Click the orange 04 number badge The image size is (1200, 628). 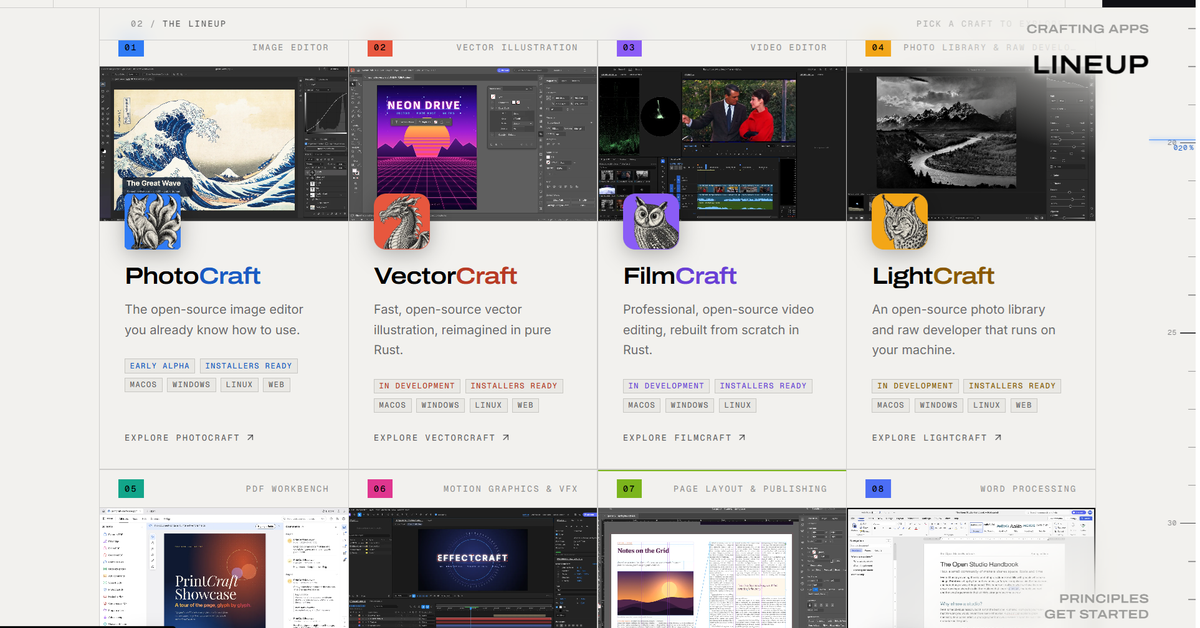878,47
